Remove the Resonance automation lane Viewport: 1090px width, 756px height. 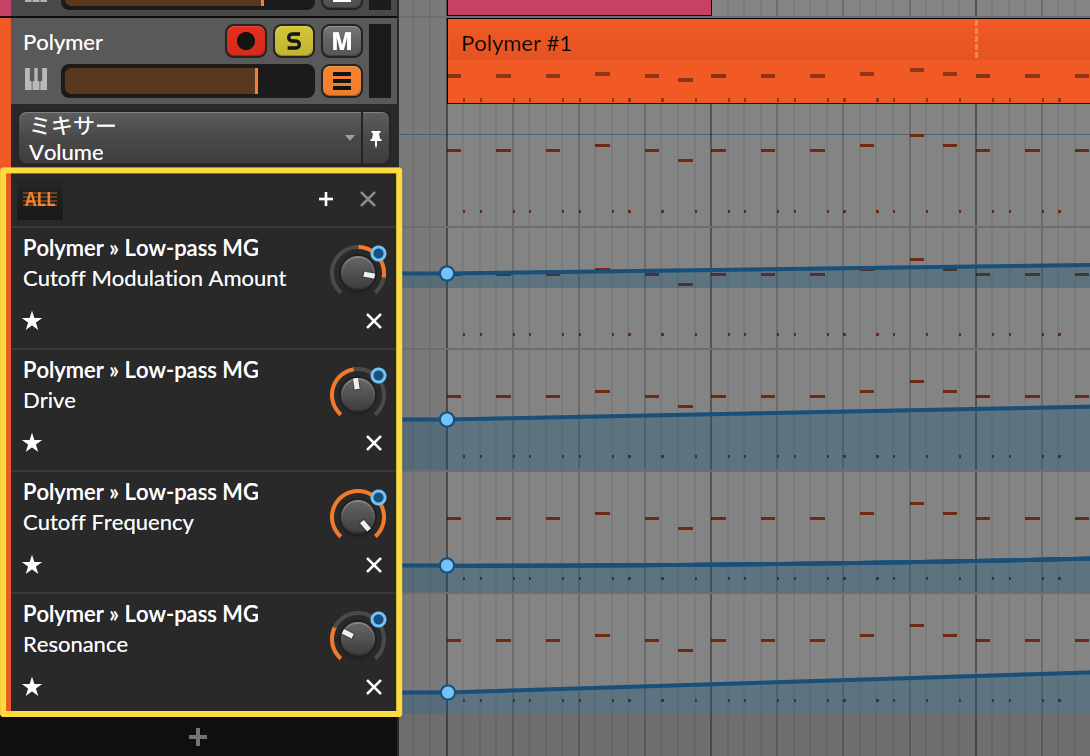pyautogui.click(x=374, y=687)
